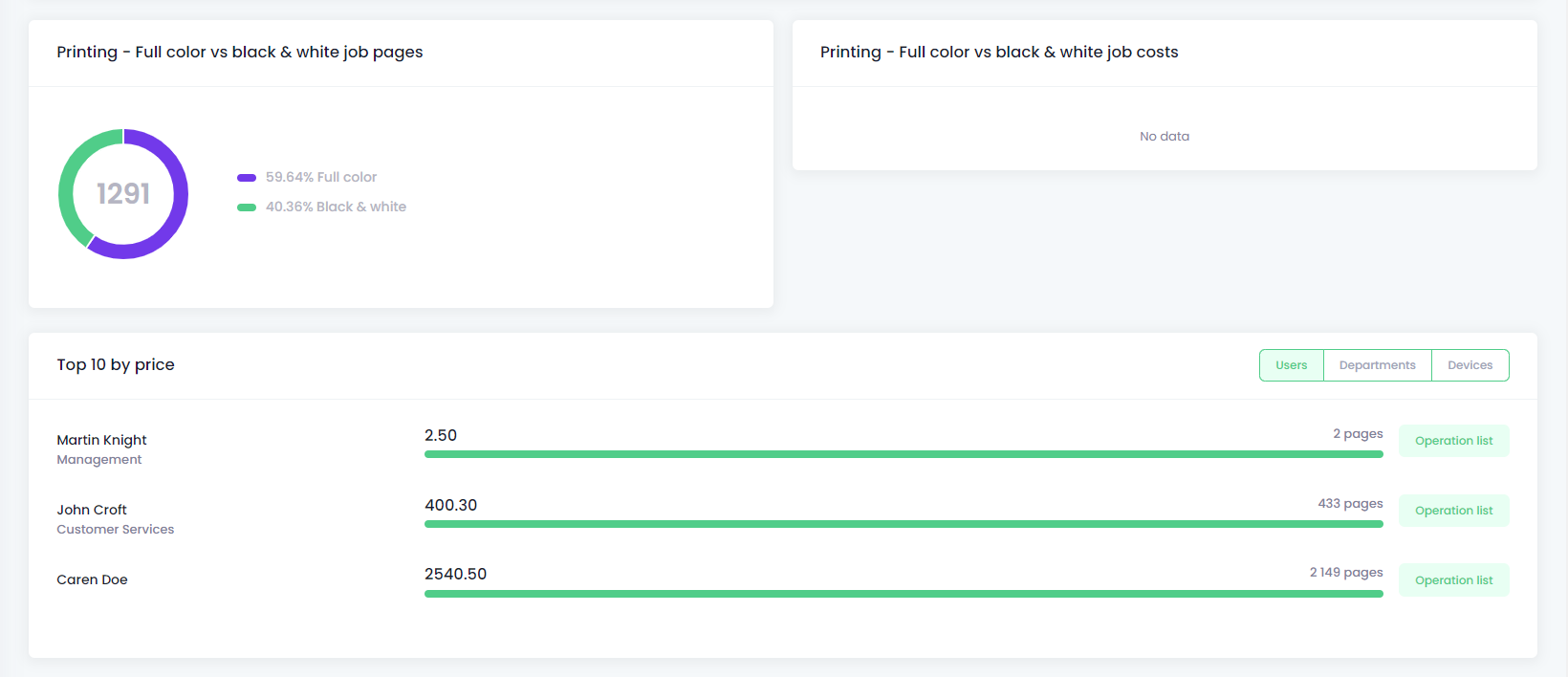1568x677 pixels.
Task: Toggle the 40.36% Black & white legend entry
Action: click(336, 207)
